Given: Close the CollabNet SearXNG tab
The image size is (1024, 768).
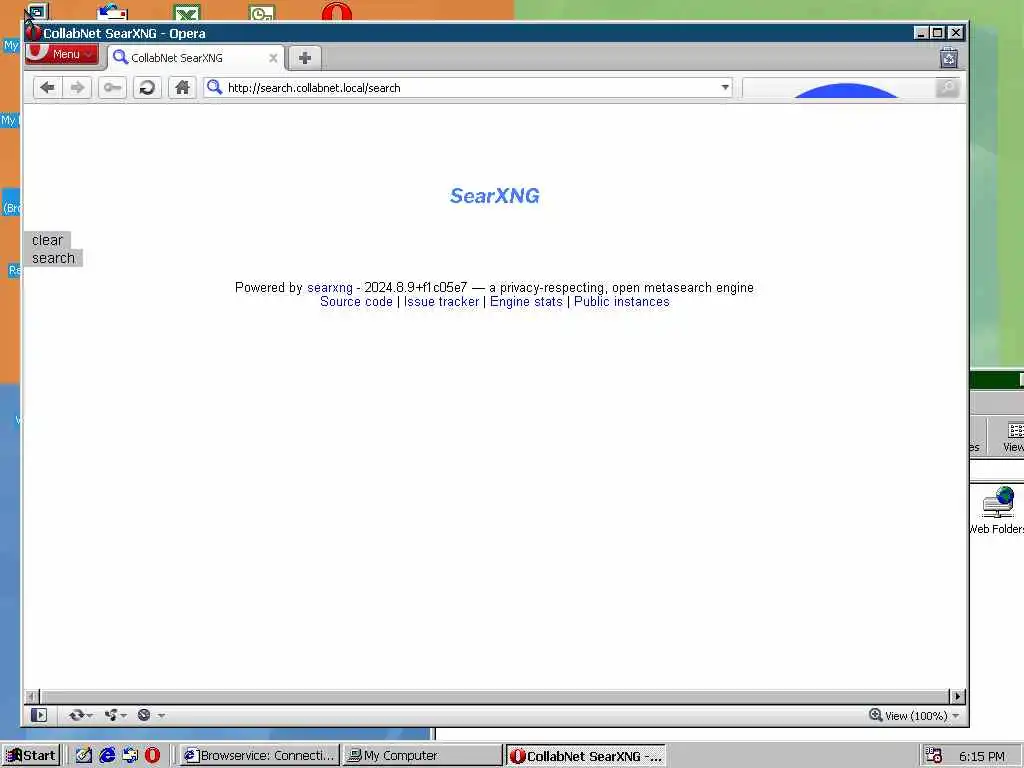Looking at the screenshot, I should (x=273, y=58).
